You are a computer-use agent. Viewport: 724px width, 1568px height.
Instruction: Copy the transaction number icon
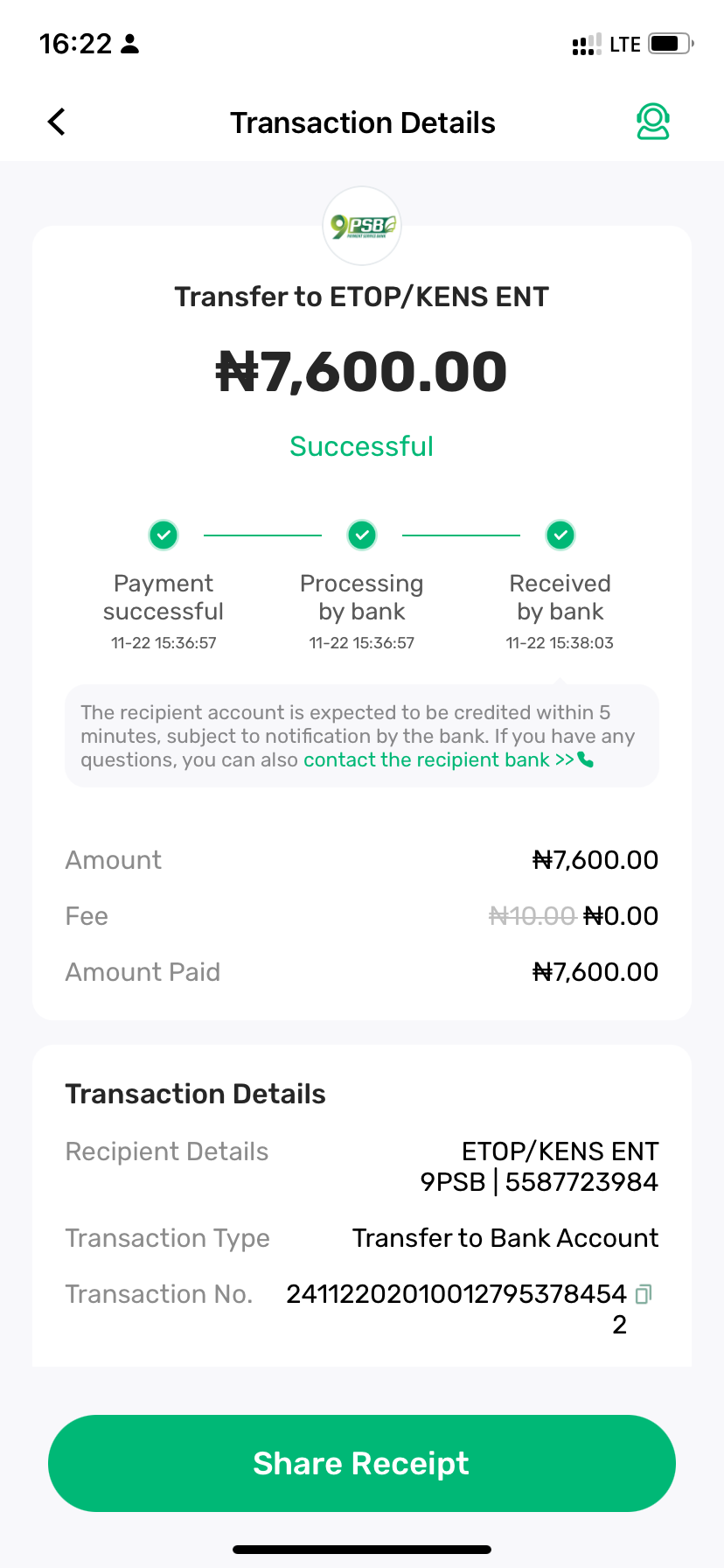click(x=644, y=1294)
